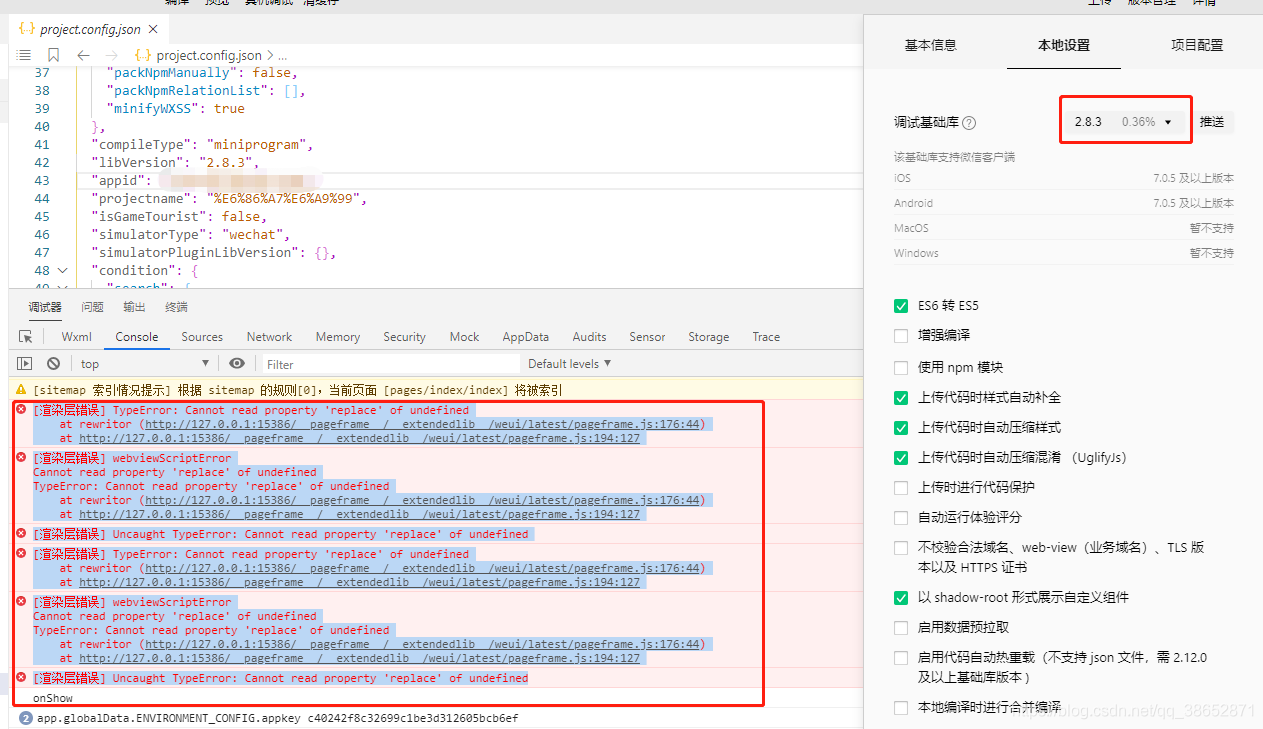The width and height of the screenshot is (1263, 729).
Task: Toggle 上传代码时自动压缩样式 checkbox
Action: tap(901, 427)
